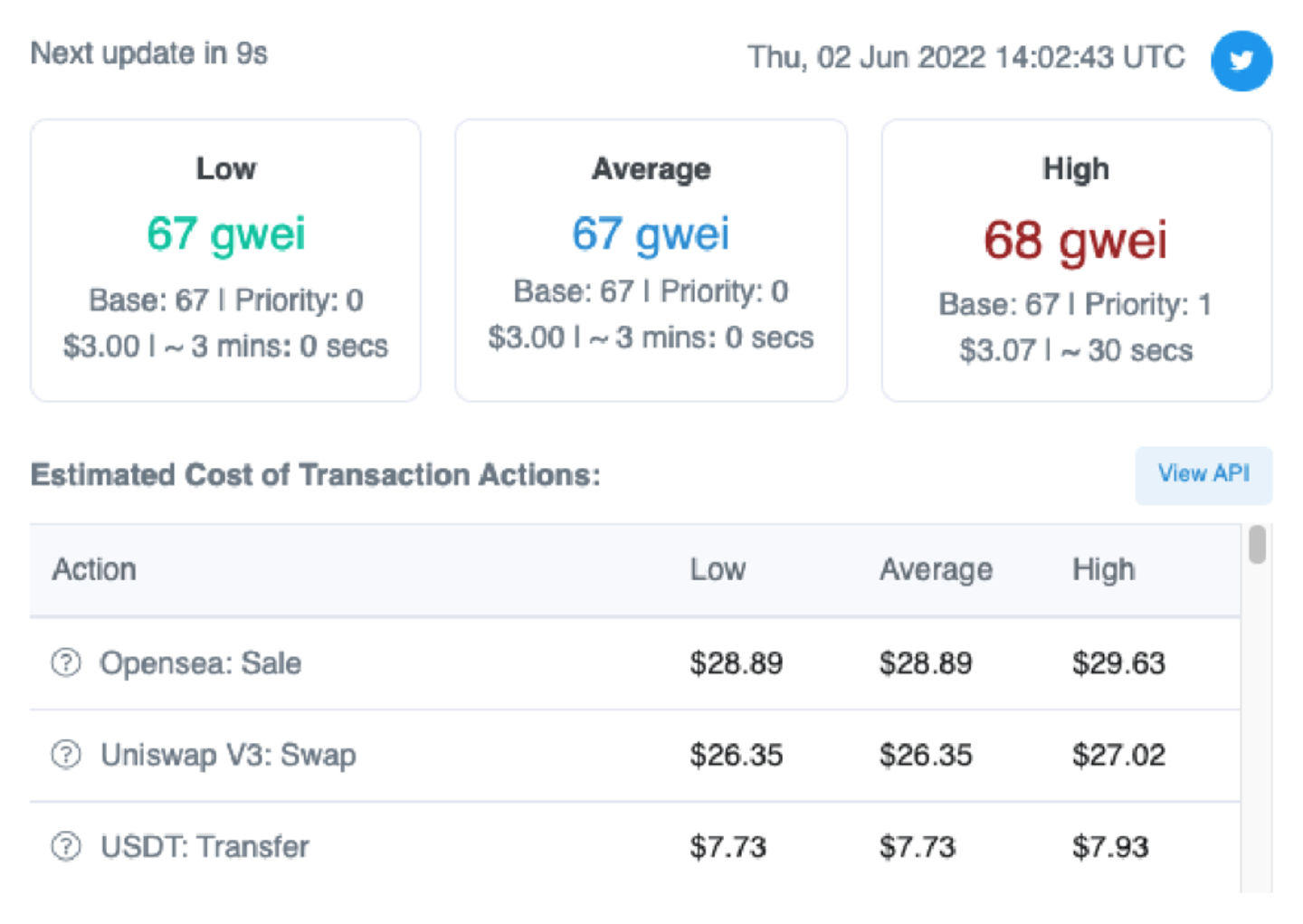The width and height of the screenshot is (1303, 924).
Task: Click the table's vertical scrollbar thumb
Action: (1257, 545)
